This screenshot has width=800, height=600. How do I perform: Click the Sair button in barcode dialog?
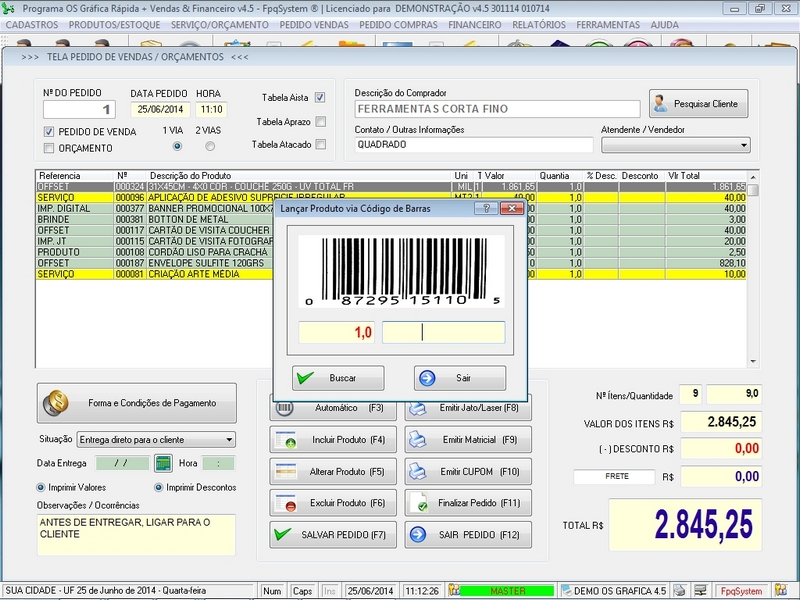click(459, 378)
